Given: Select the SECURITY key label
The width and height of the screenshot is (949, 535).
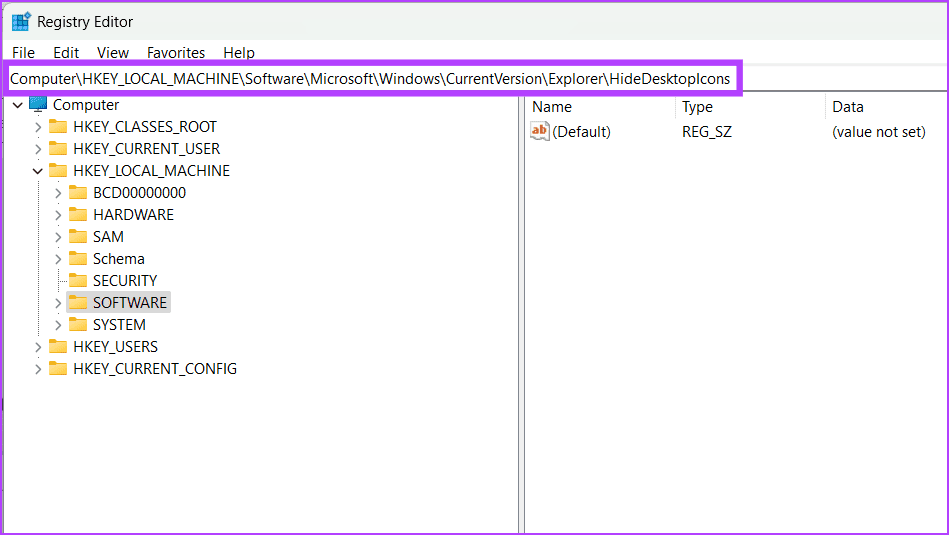Looking at the screenshot, I should tap(125, 280).
